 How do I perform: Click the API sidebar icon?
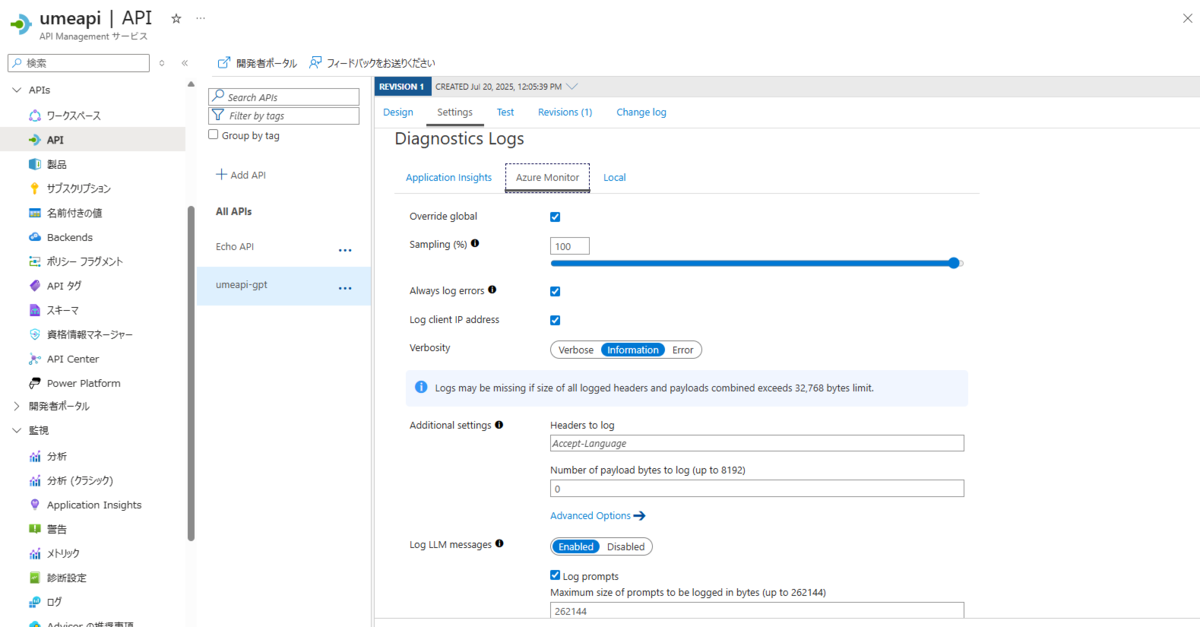click(35, 140)
